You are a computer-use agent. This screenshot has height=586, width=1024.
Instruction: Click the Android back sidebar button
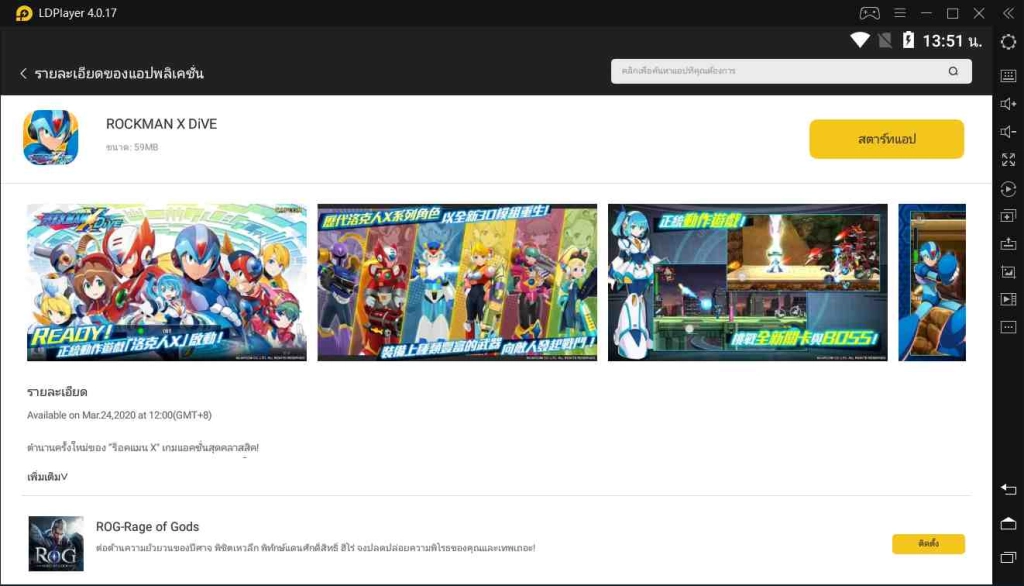pos(1008,489)
